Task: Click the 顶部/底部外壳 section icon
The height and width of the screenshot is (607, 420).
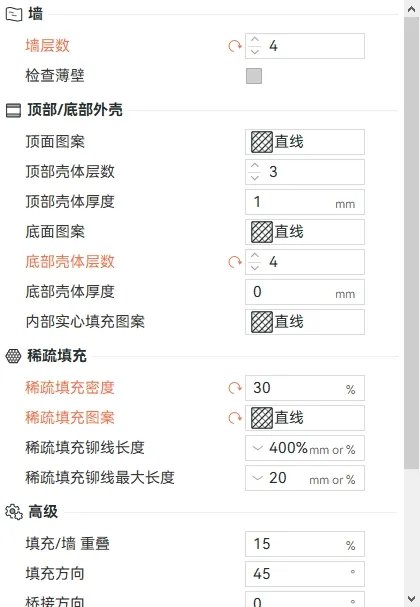Action: coord(14,110)
